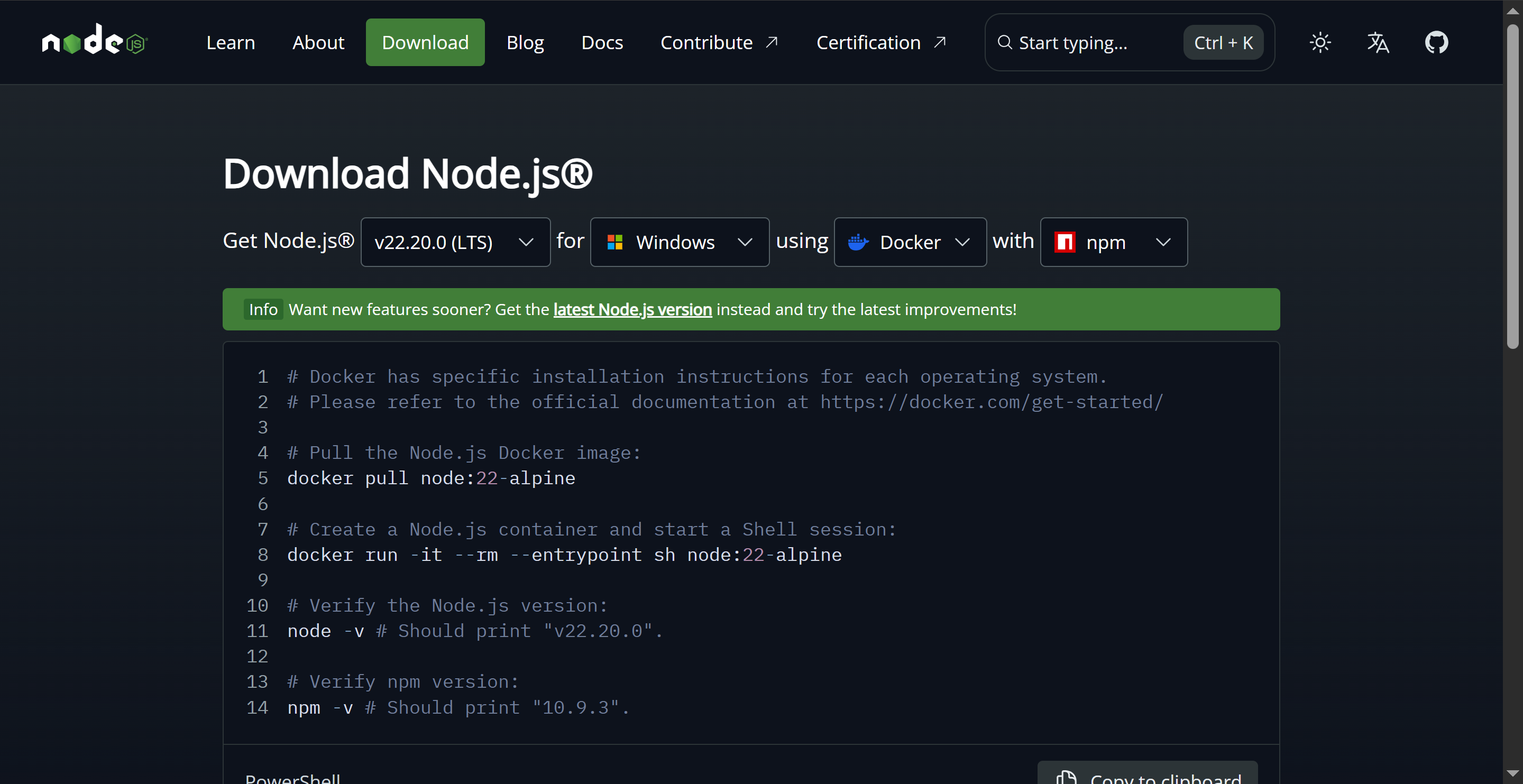Click the Certification external-link arrow icon
Image resolution: width=1523 pixels, height=784 pixels.
click(x=940, y=43)
